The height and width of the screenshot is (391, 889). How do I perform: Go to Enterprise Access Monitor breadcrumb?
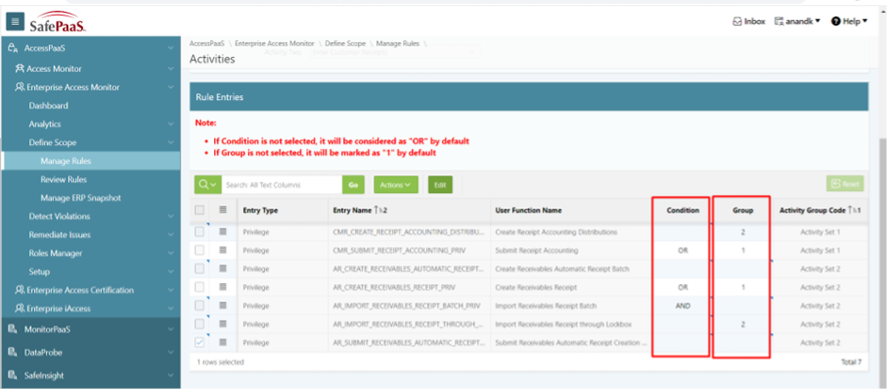274,44
